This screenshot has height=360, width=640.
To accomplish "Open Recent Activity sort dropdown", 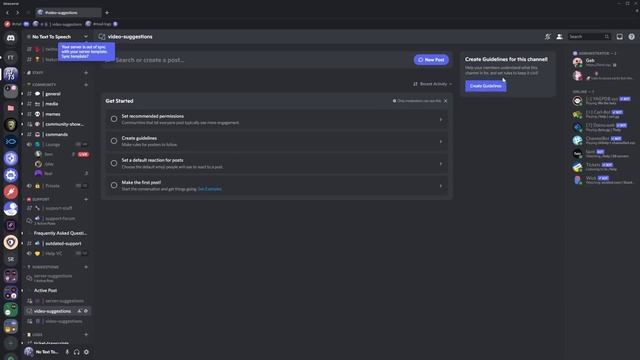I will tap(432, 84).
